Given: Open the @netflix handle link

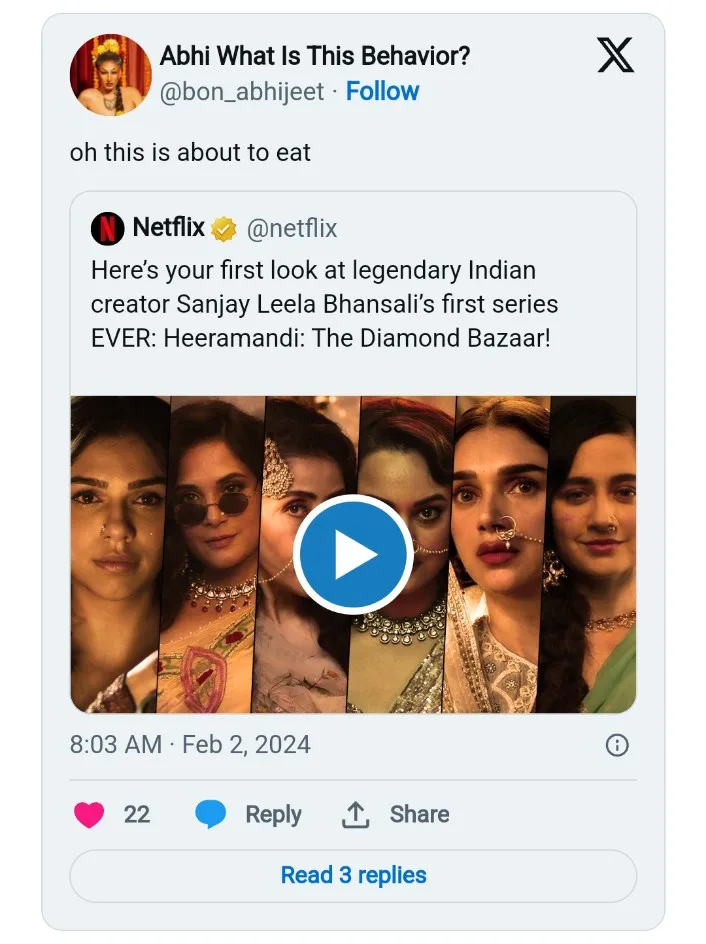Looking at the screenshot, I should (x=292, y=229).
